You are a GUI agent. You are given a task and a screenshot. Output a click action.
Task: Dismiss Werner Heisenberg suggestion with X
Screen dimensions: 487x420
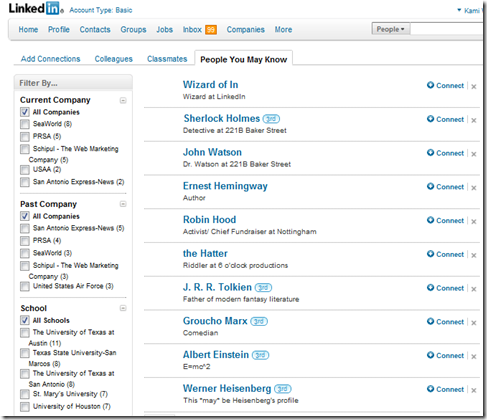[474, 390]
